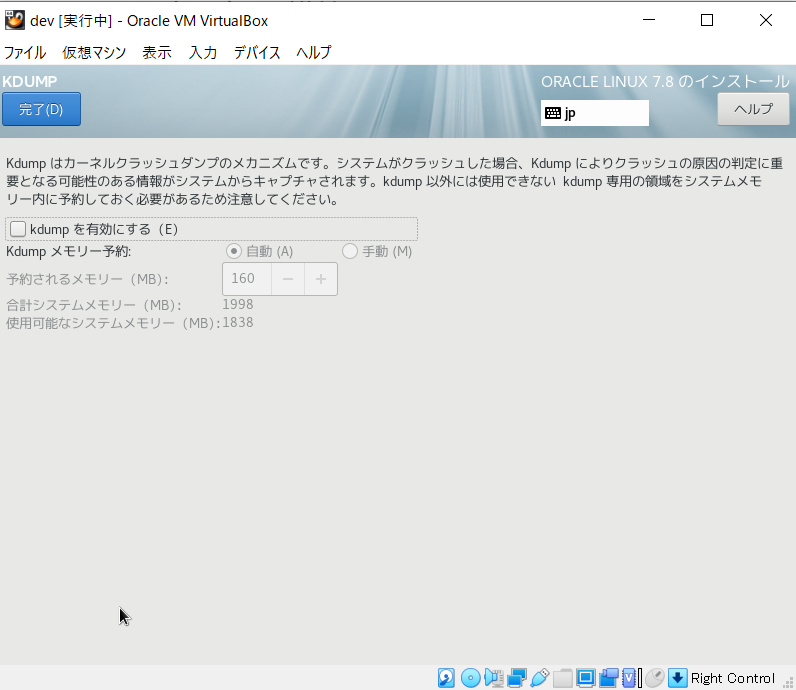This screenshot has width=796, height=690.
Task: Click the Right Control host key label
Action: 733,678
